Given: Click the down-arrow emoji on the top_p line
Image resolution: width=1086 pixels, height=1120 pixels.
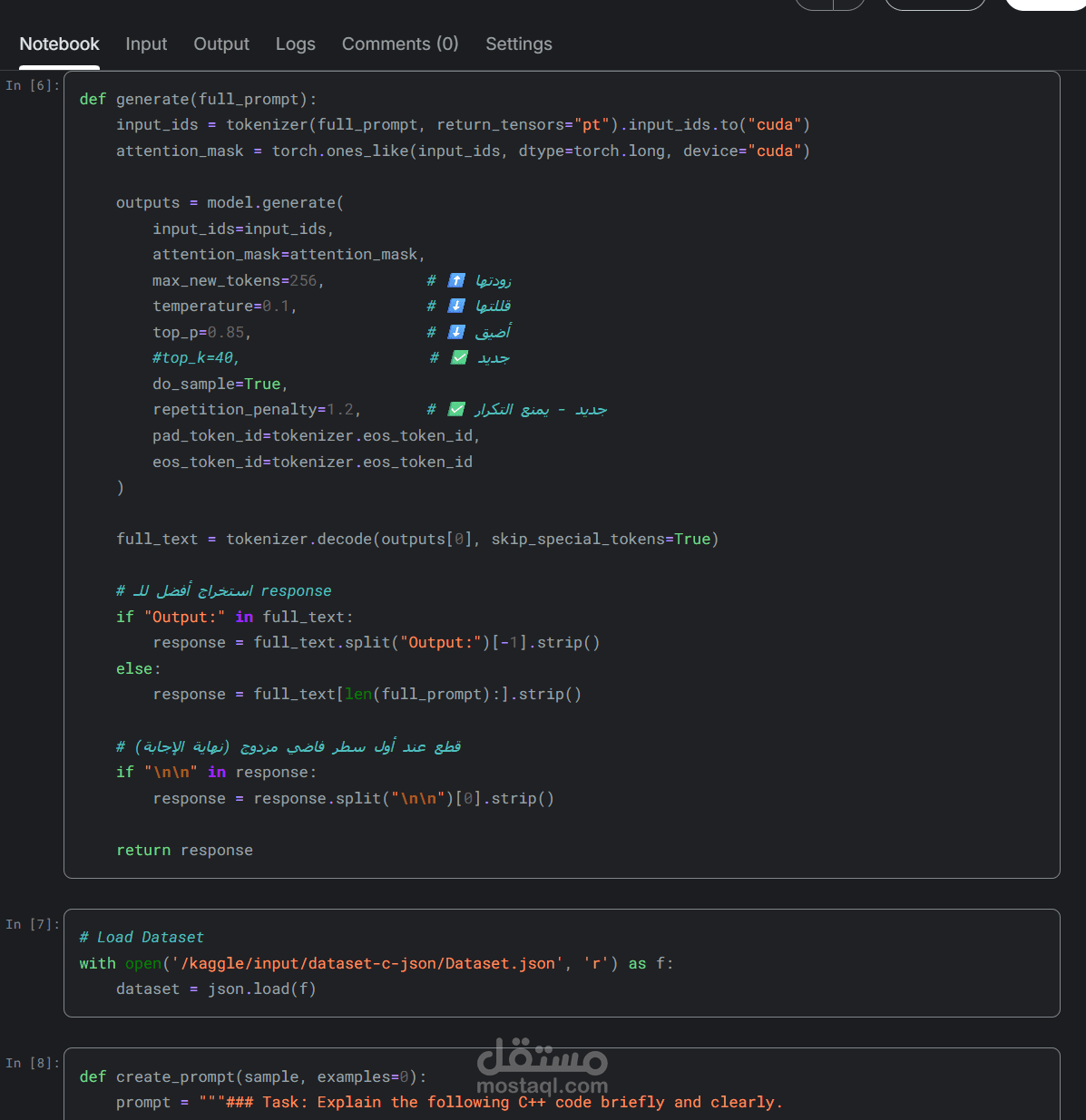Looking at the screenshot, I should click(x=456, y=332).
